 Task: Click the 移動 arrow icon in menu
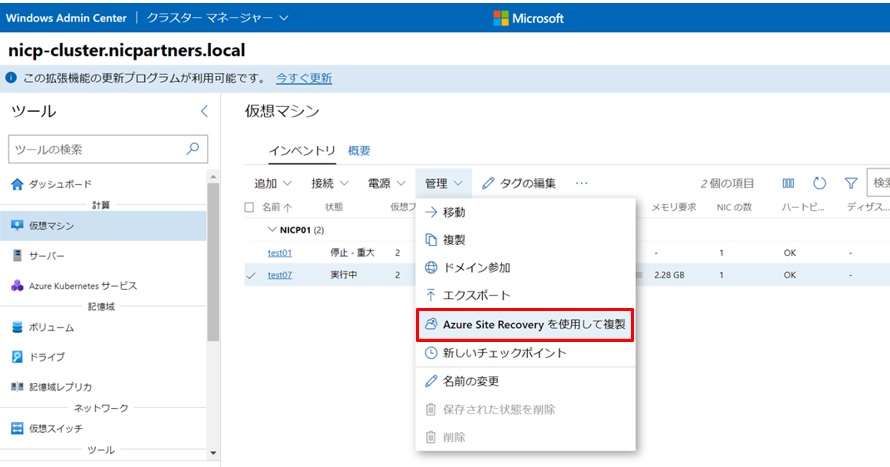click(x=431, y=212)
